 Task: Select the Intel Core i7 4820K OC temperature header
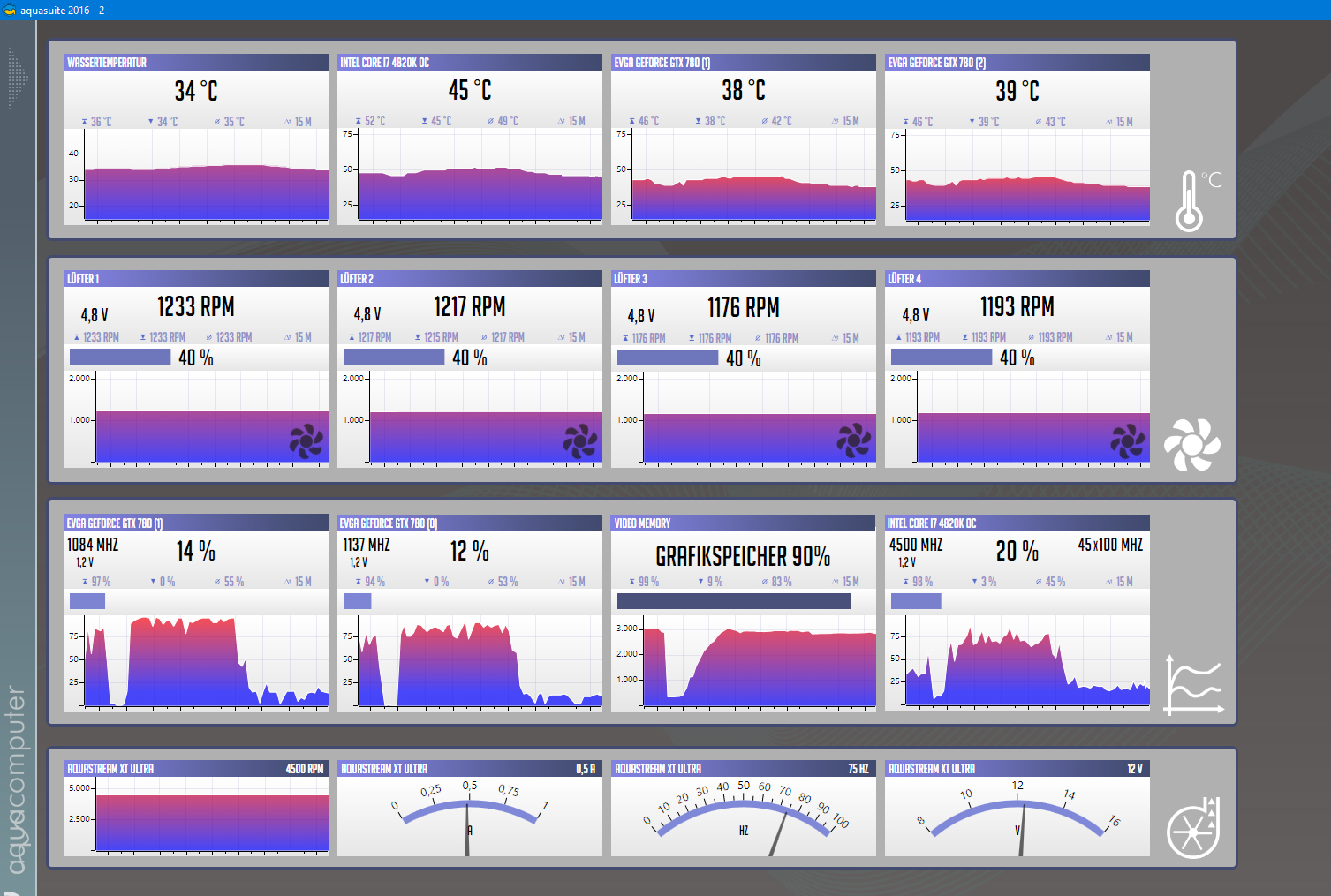(470, 63)
